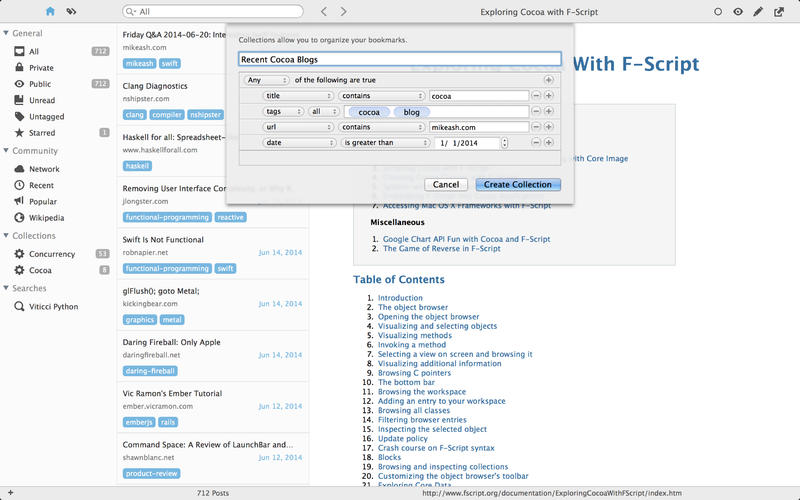Click the circle unread-status icon in toolbar
Viewport: 800px width, 500px height.
[718, 11]
